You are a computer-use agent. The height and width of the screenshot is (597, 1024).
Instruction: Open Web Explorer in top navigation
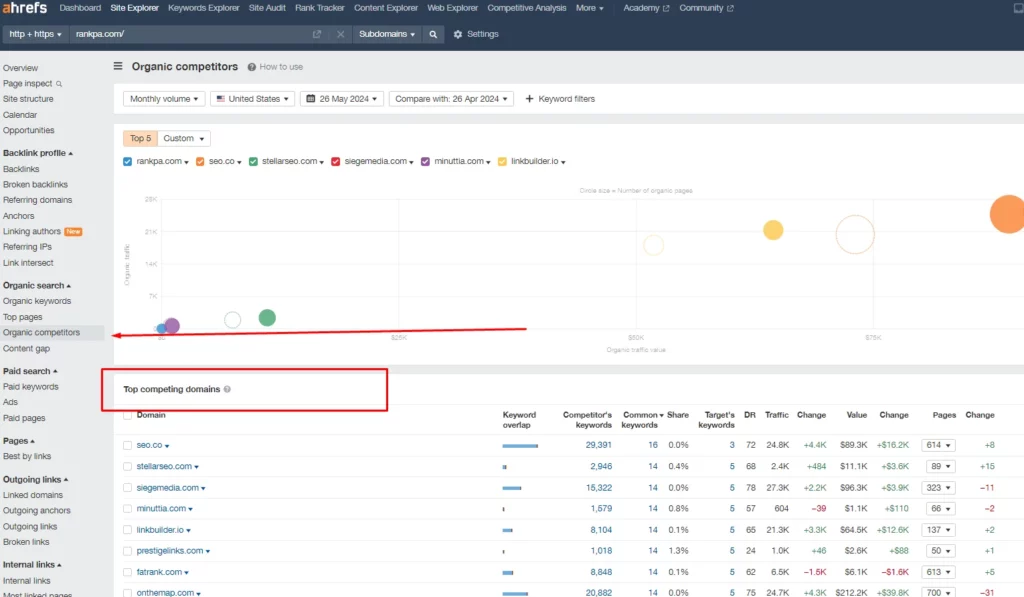pyautogui.click(x=453, y=8)
